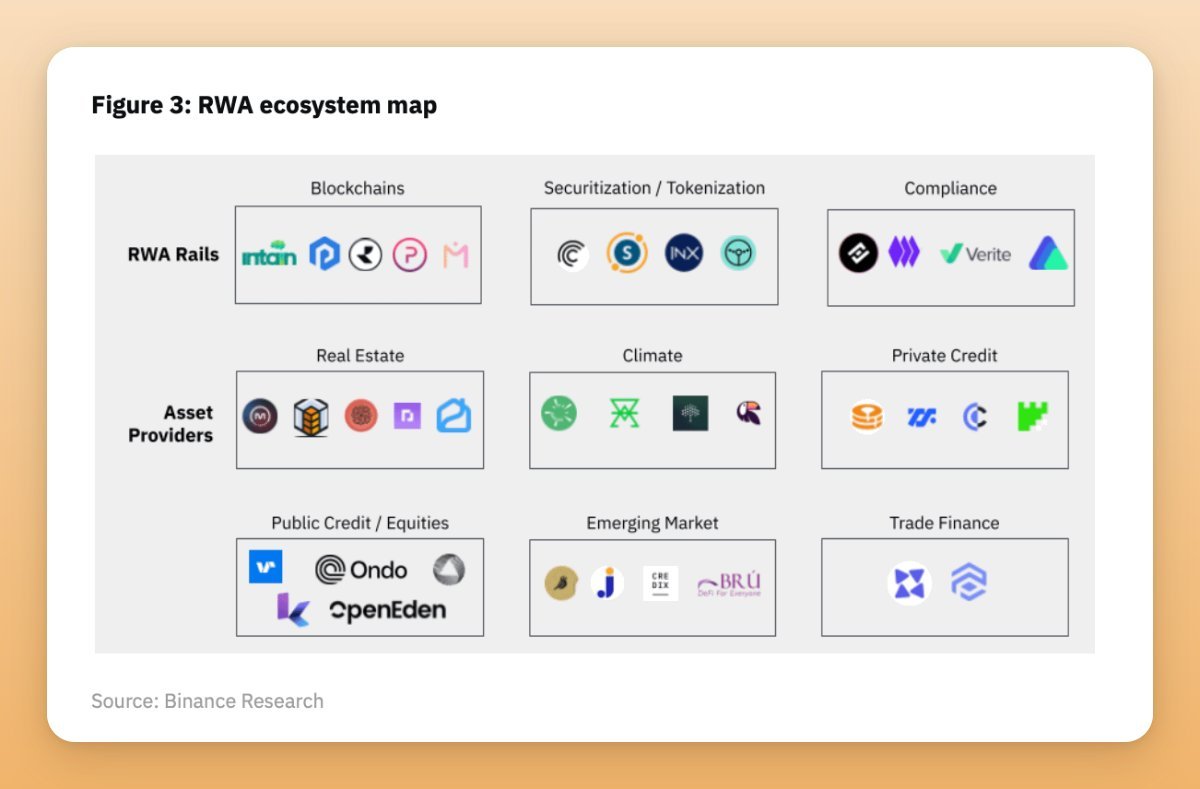Click the green circle logo in Climate

[x=559, y=412]
